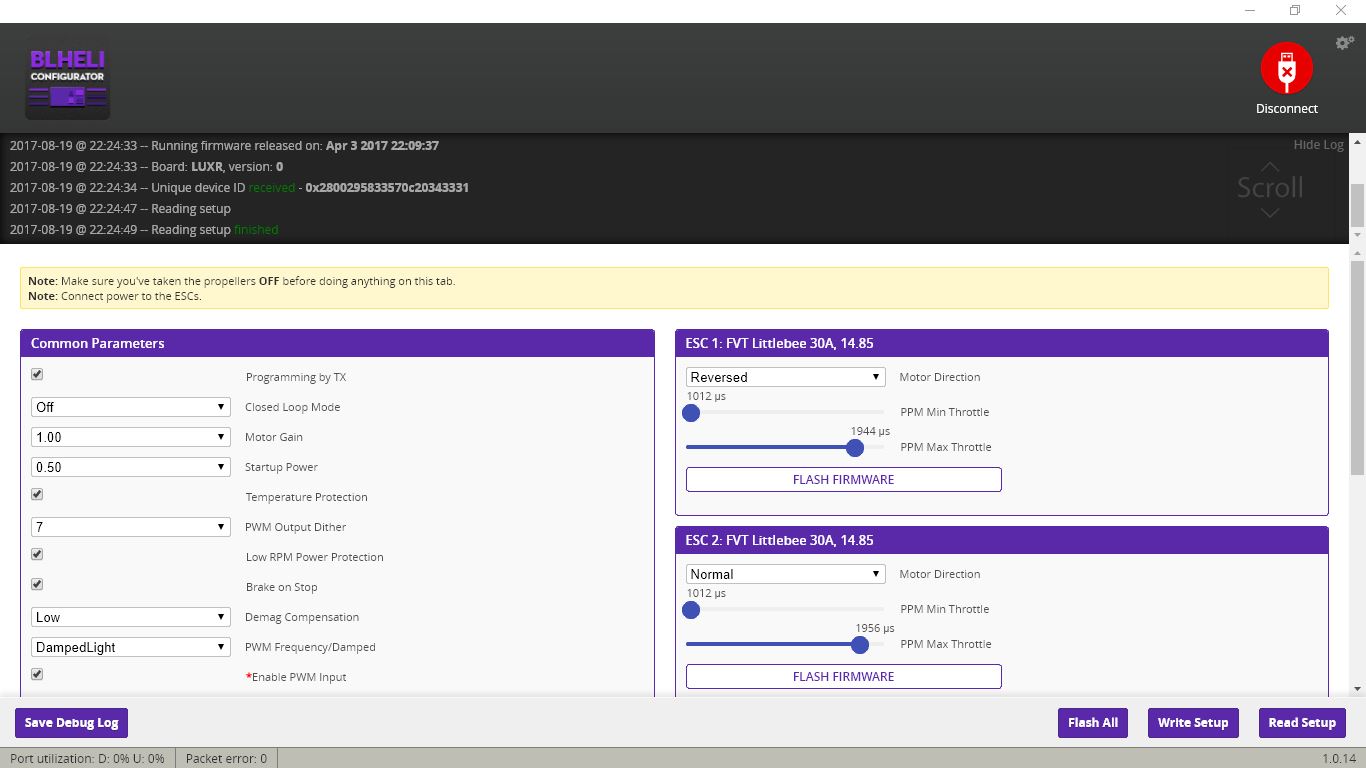Open ESC 1 Motor Direction dropdown
The image size is (1366, 768).
(785, 377)
